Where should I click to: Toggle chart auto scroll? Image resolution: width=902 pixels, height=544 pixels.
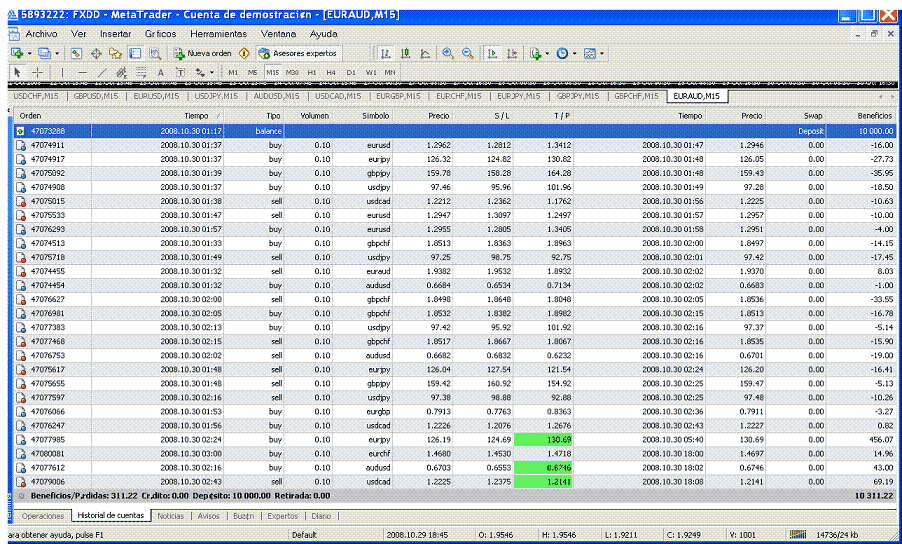tap(493, 53)
